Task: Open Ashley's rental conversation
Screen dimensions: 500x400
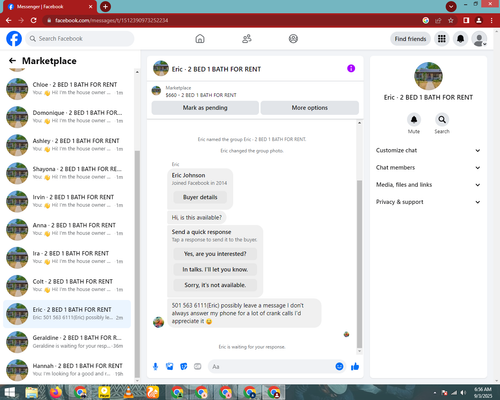Action: (x=67, y=145)
